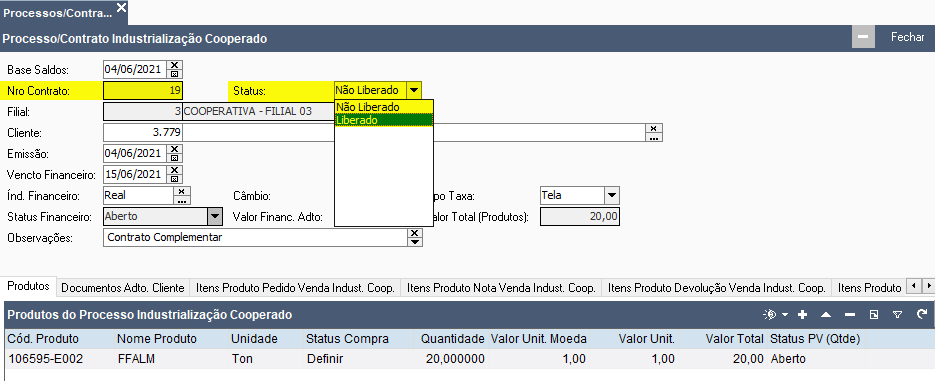
Task: Open calendar picker for Vencto Financeiro
Action: (x=174, y=179)
